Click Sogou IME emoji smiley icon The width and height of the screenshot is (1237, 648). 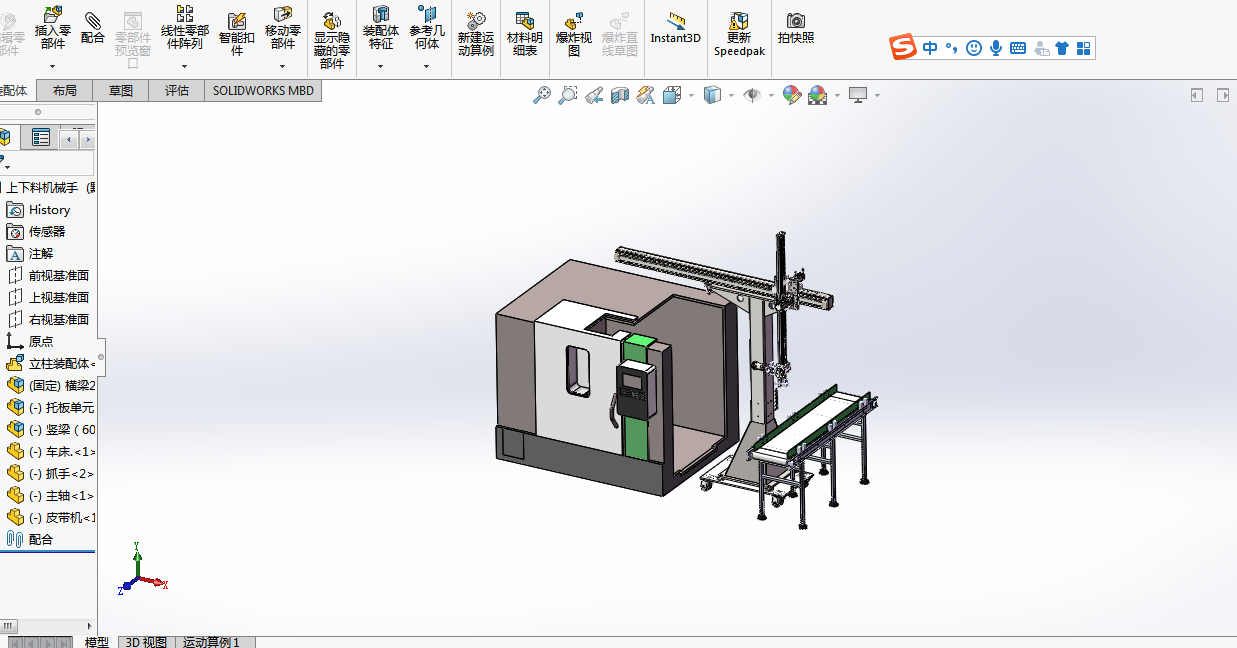pyautogui.click(x=974, y=47)
